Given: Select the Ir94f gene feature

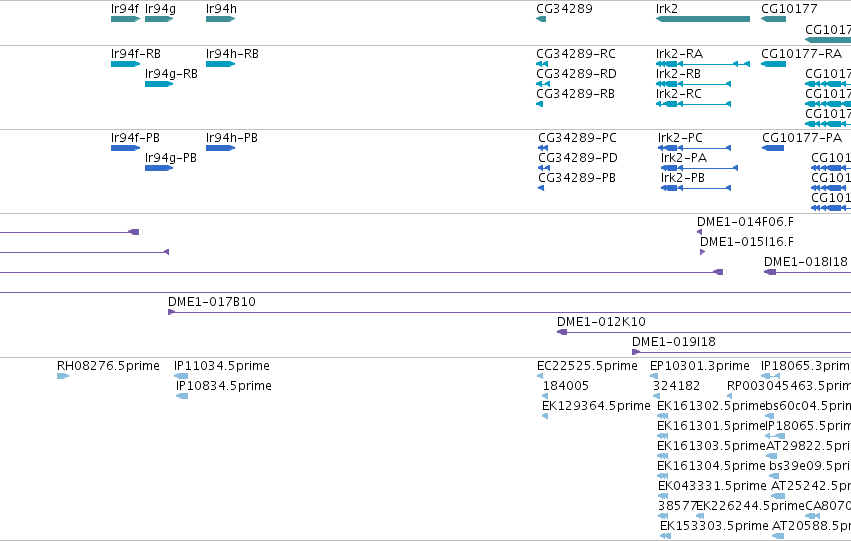Looking at the screenshot, I should tap(125, 19).
